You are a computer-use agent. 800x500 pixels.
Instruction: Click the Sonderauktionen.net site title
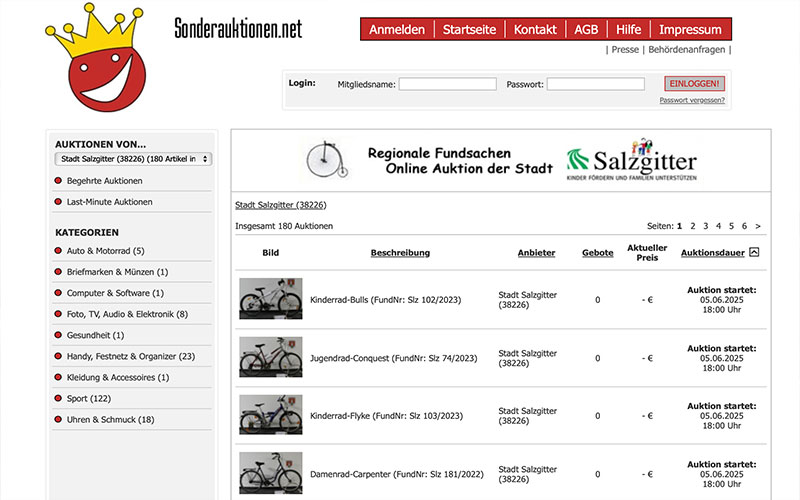(x=238, y=28)
